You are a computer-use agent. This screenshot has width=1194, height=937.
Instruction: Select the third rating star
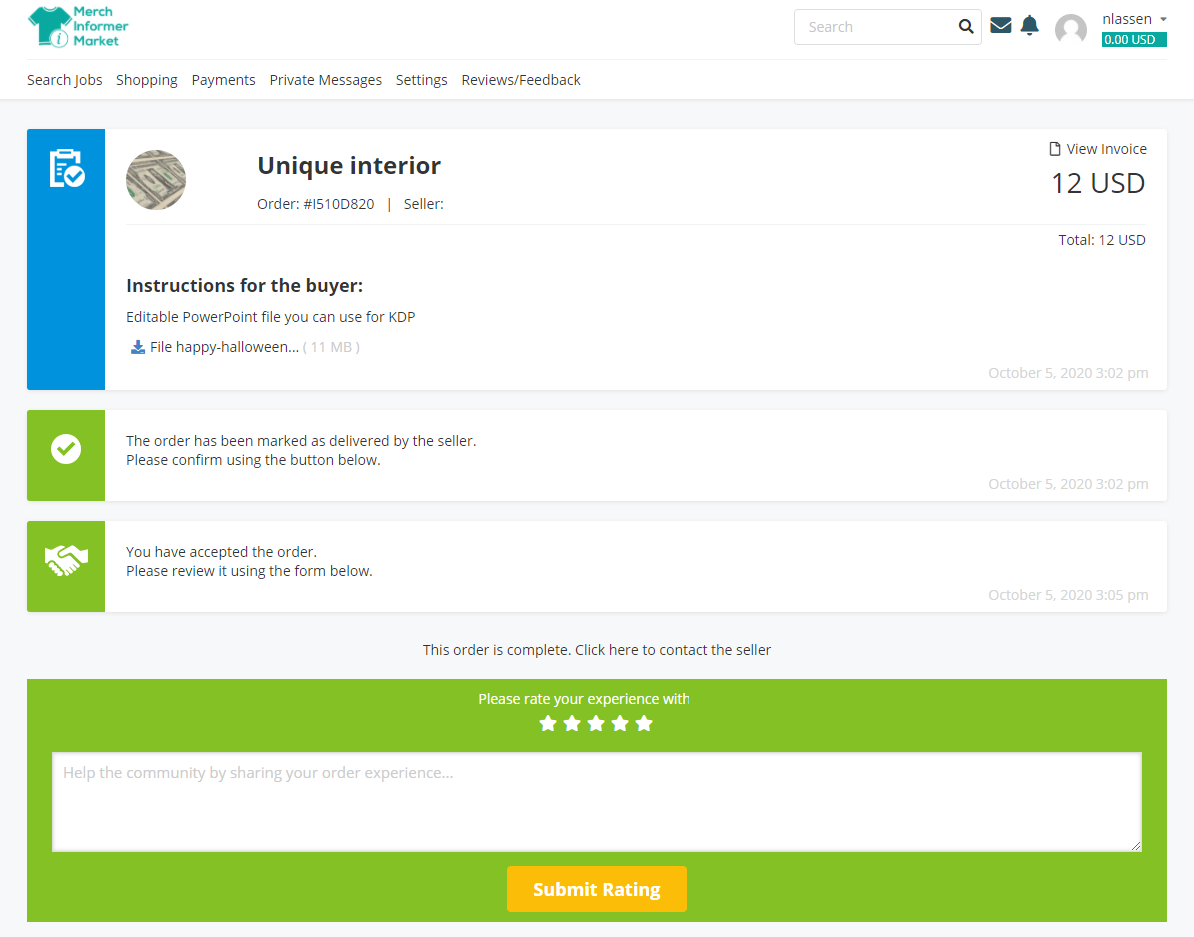(x=596, y=723)
